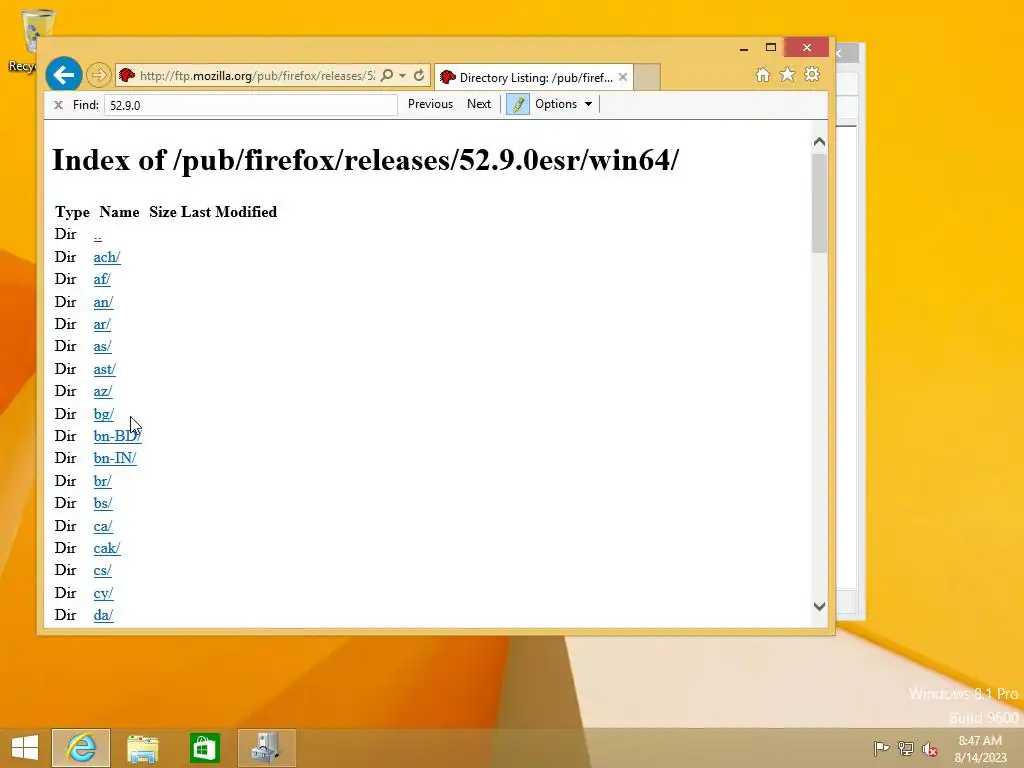Open the ast/ directory link

tap(104, 370)
